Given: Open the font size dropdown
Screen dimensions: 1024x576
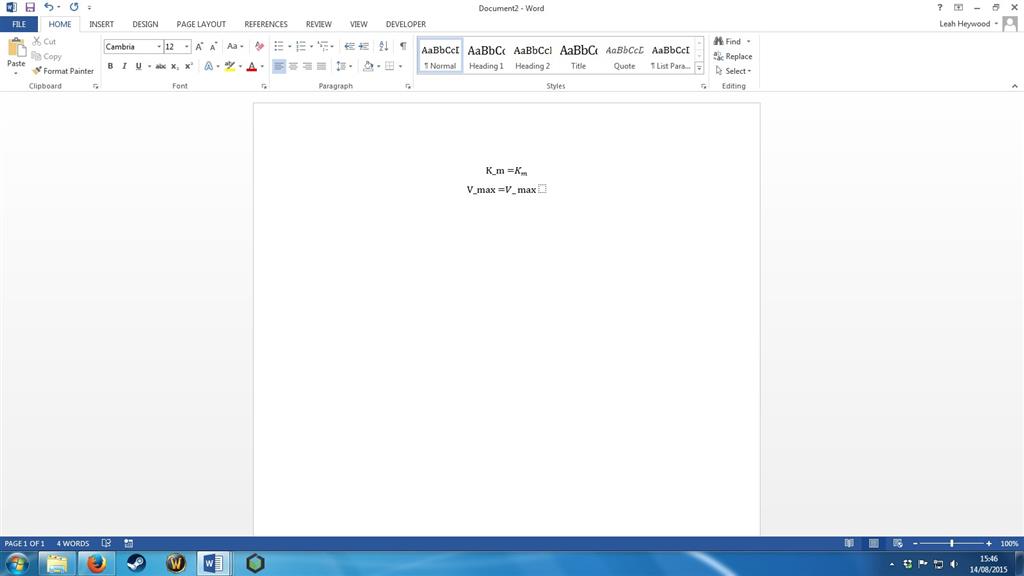Looking at the screenshot, I should coord(187,46).
